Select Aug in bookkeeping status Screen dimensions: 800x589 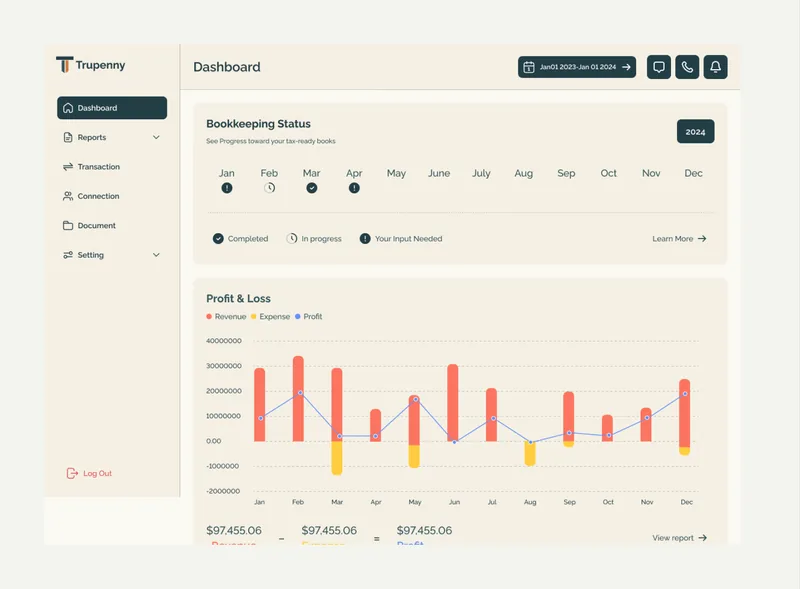tap(523, 174)
